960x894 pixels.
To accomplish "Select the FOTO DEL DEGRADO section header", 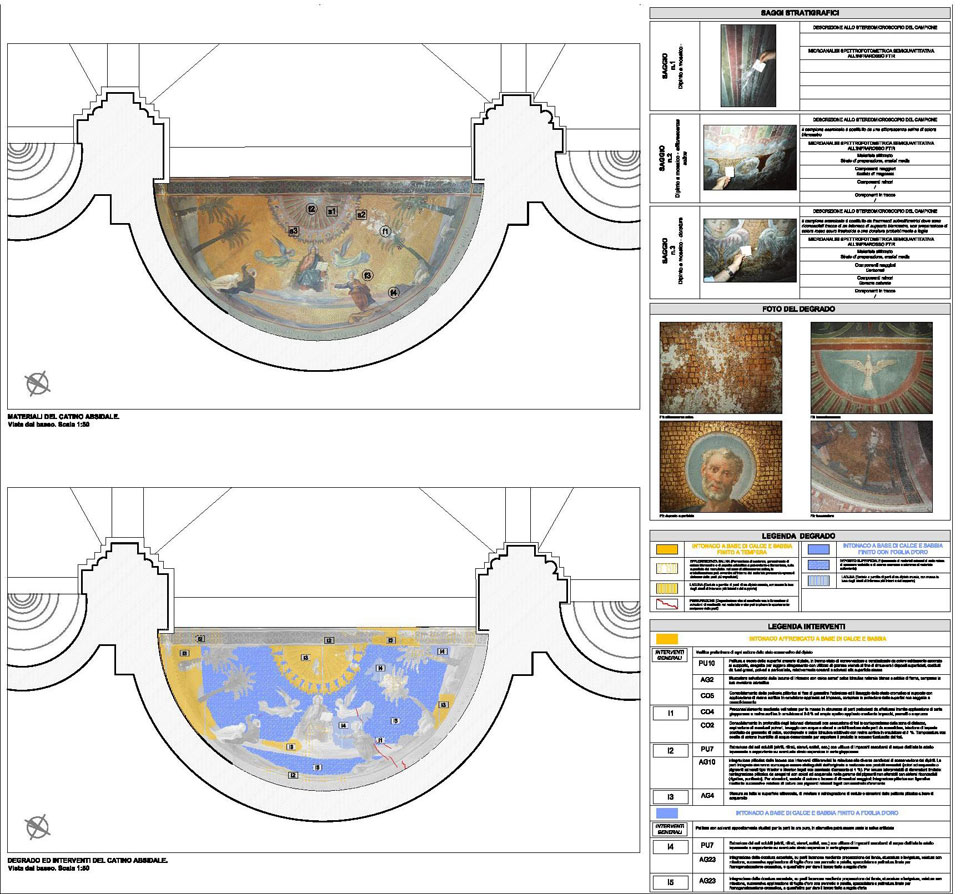I will (x=800, y=309).
